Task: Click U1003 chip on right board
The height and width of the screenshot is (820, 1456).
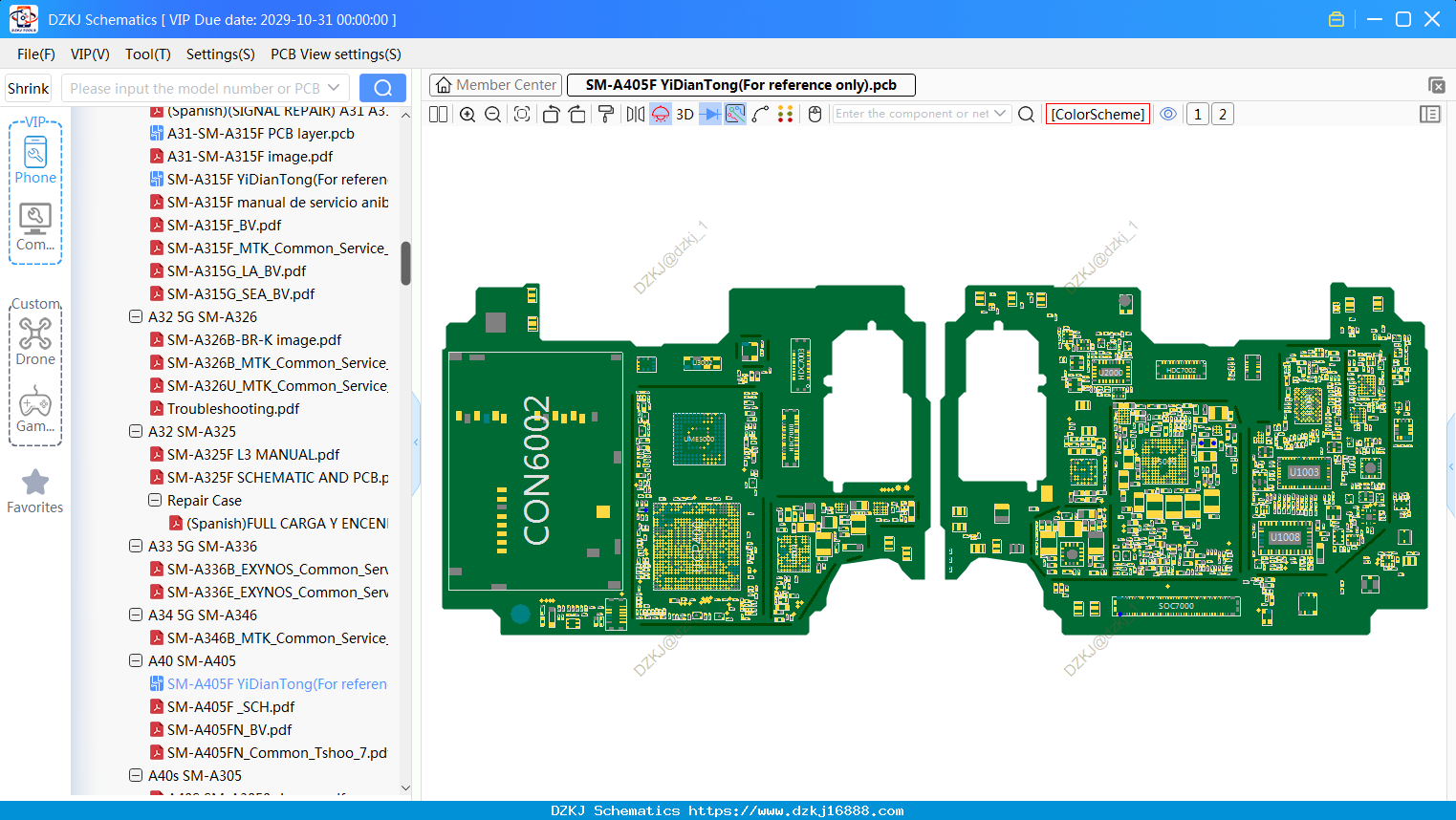Action: [x=1303, y=471]
